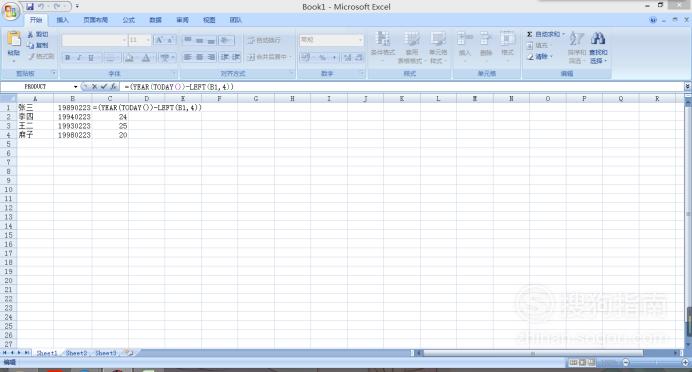Open the Office button menu
Viewport: 692px width, 372px height.
pyautogui.click(x=11, y=11)
